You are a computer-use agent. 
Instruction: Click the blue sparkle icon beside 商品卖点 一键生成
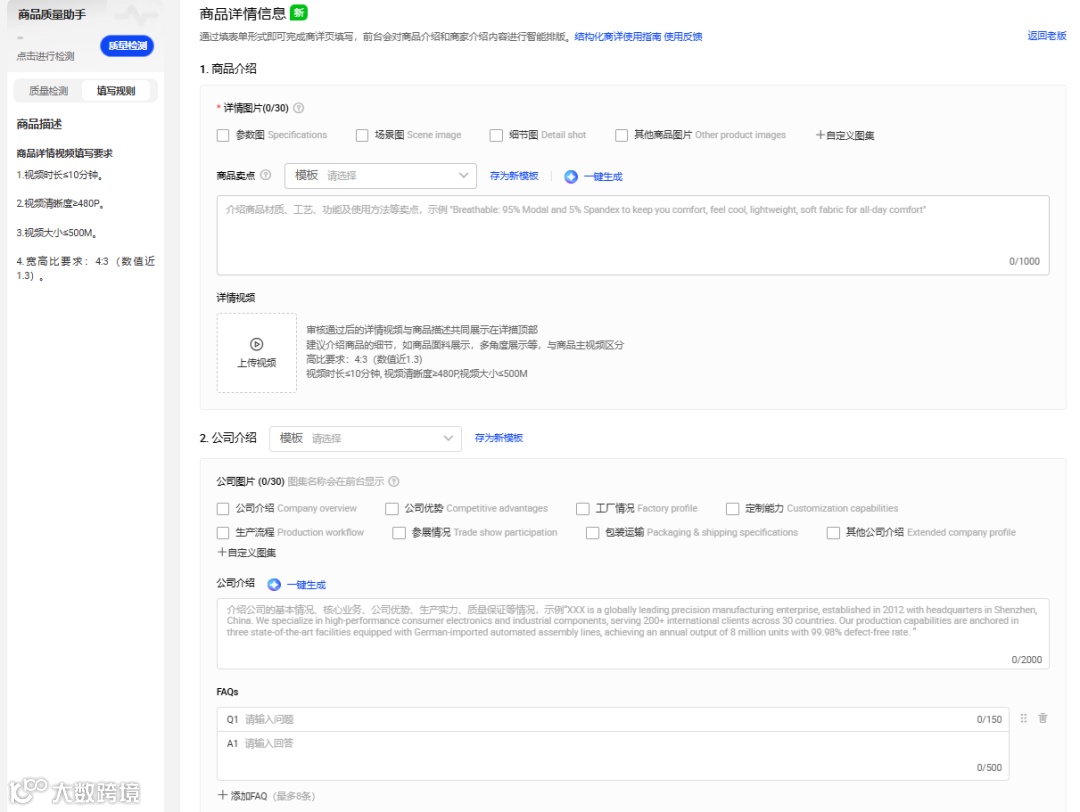[571, 176]
